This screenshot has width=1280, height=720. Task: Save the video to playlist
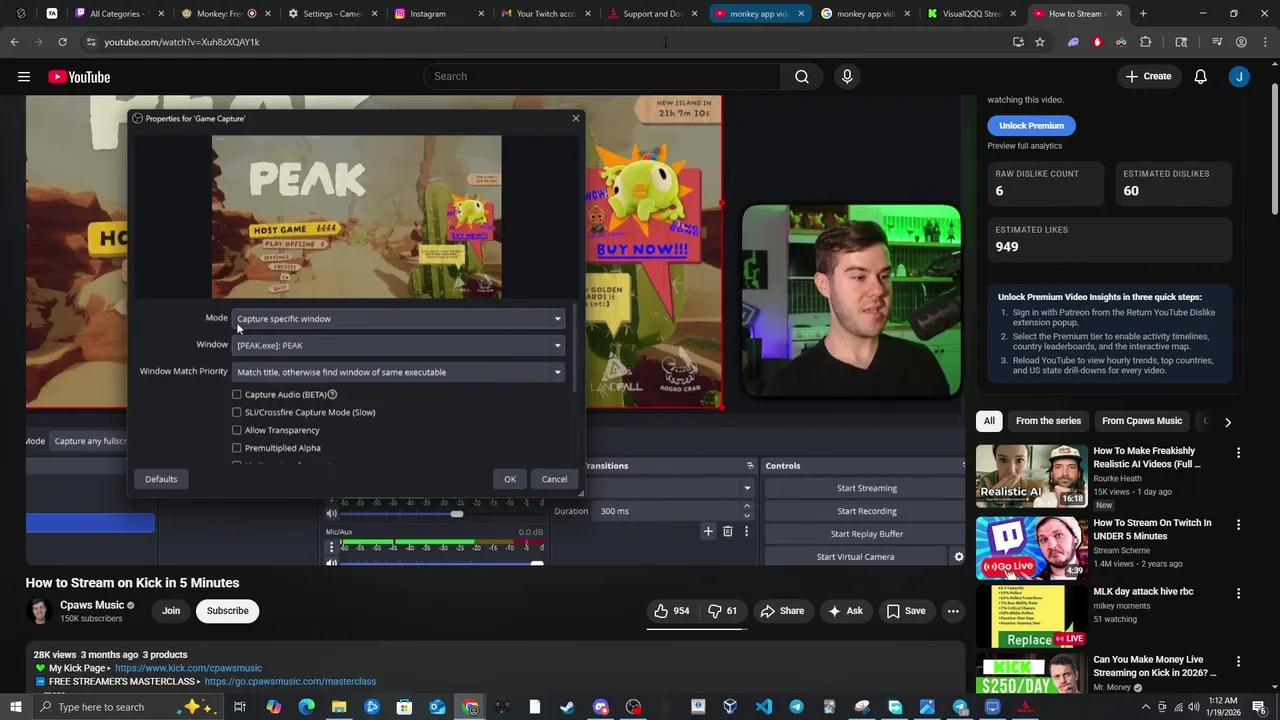tap(906, 611)
